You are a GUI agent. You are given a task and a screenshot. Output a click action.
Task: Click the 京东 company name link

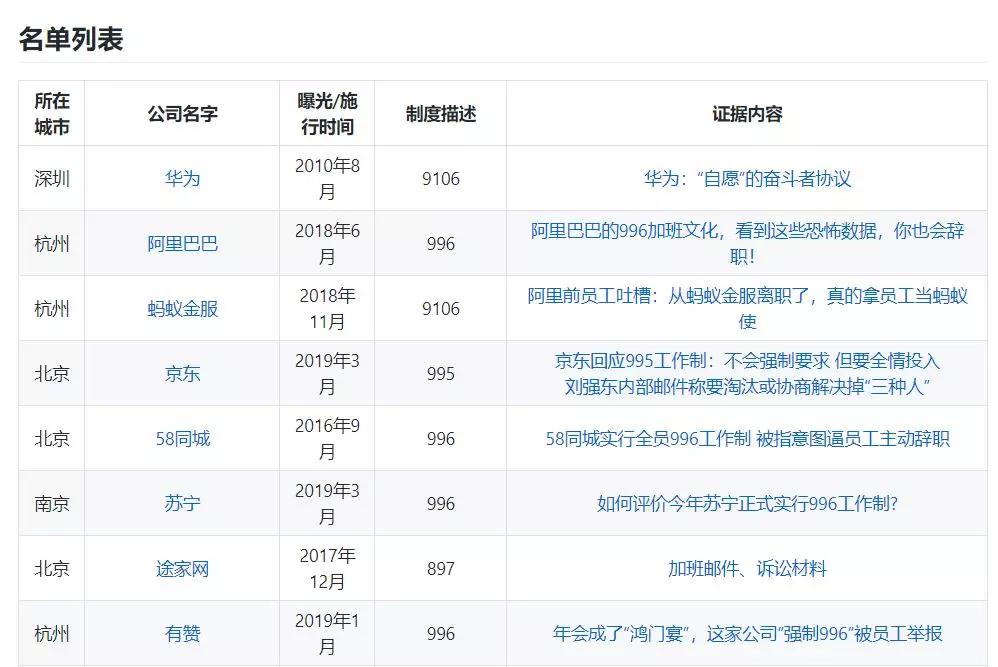183,374
